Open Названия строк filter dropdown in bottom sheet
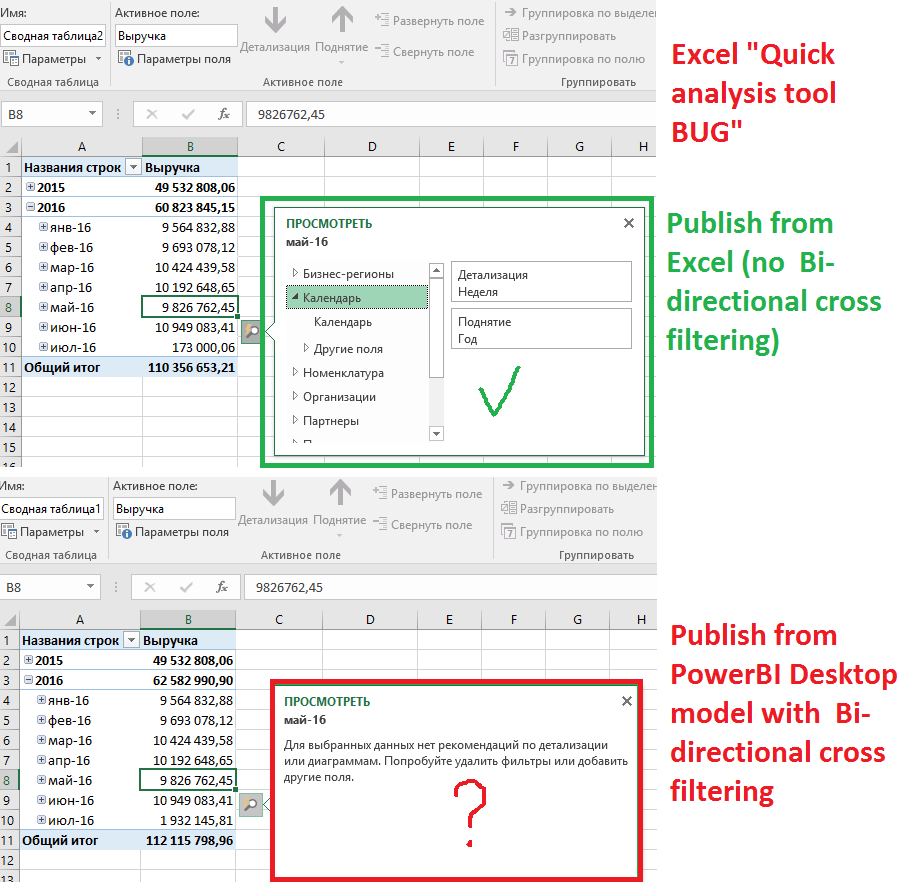This screenshot has width=900, height=882. (131, 640)
